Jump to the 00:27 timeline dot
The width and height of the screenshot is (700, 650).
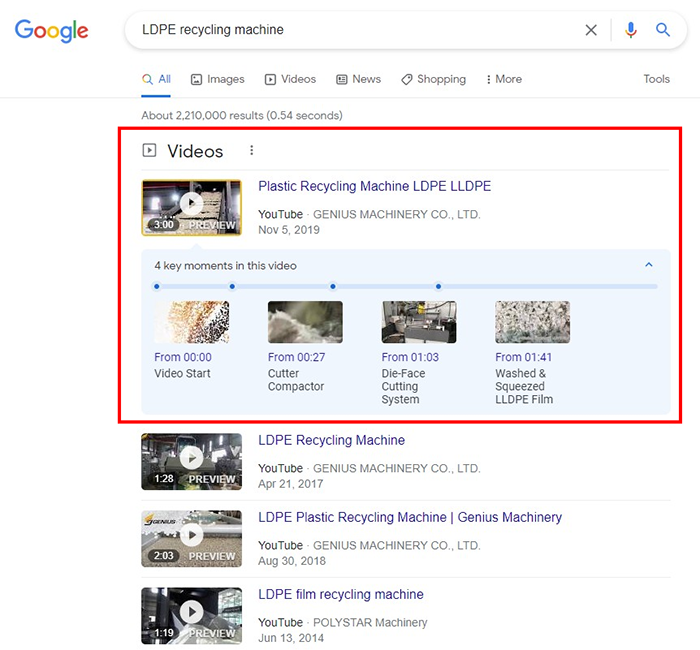pyautogui.click(x=232, y=287)
